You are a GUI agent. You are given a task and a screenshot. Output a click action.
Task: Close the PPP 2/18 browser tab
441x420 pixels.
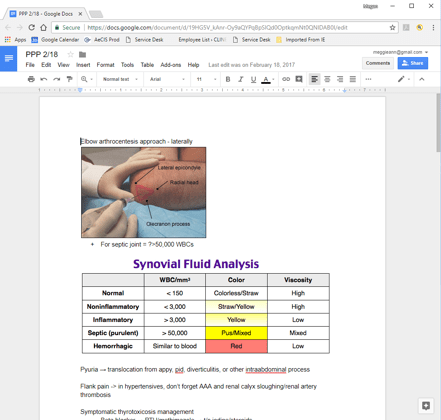[x=80, y=14]
